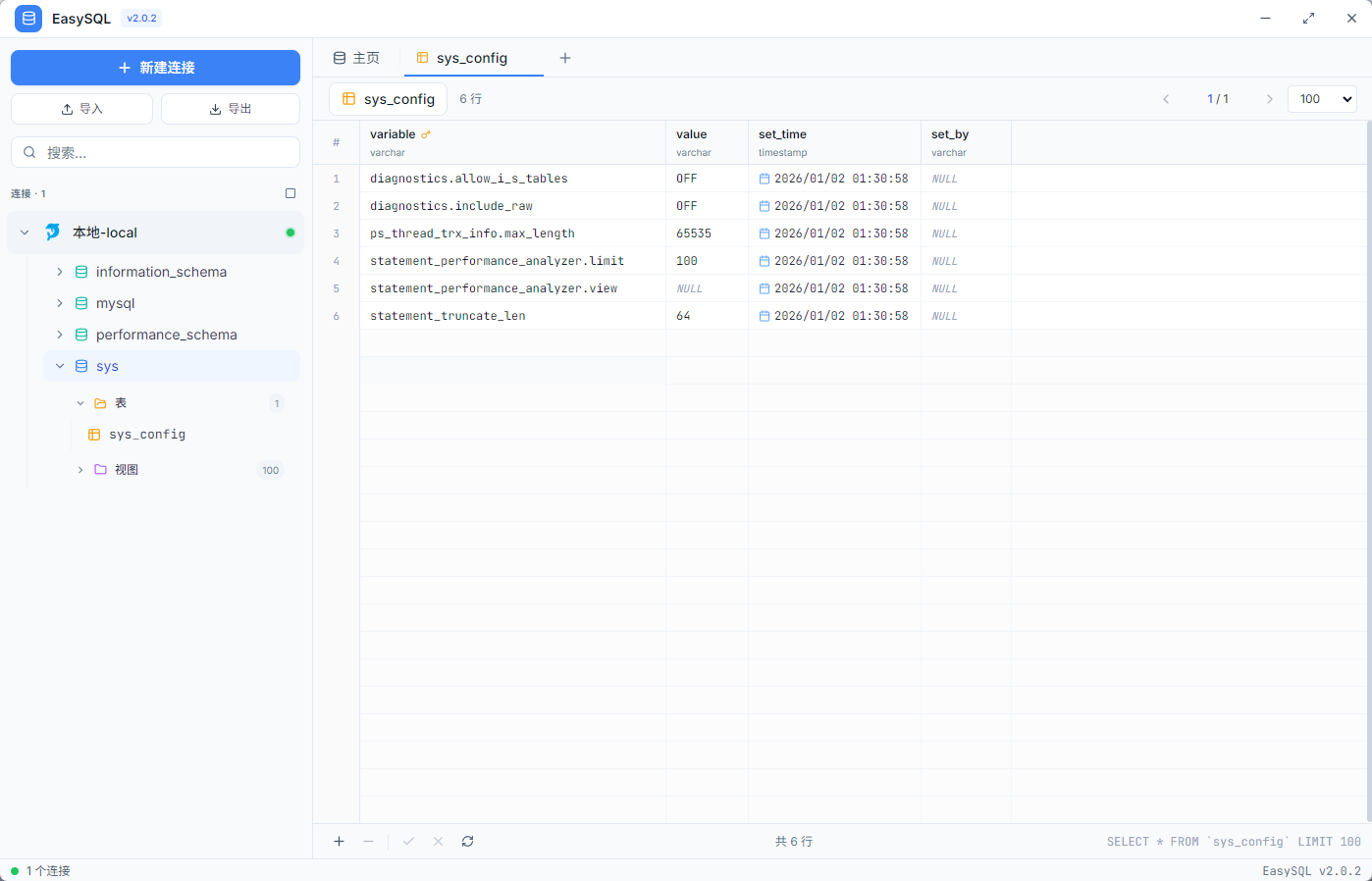Toggle the square checkbox beside connections header
The width and height of the screenshot is (1372, 881).
click(x=290, y=193)
